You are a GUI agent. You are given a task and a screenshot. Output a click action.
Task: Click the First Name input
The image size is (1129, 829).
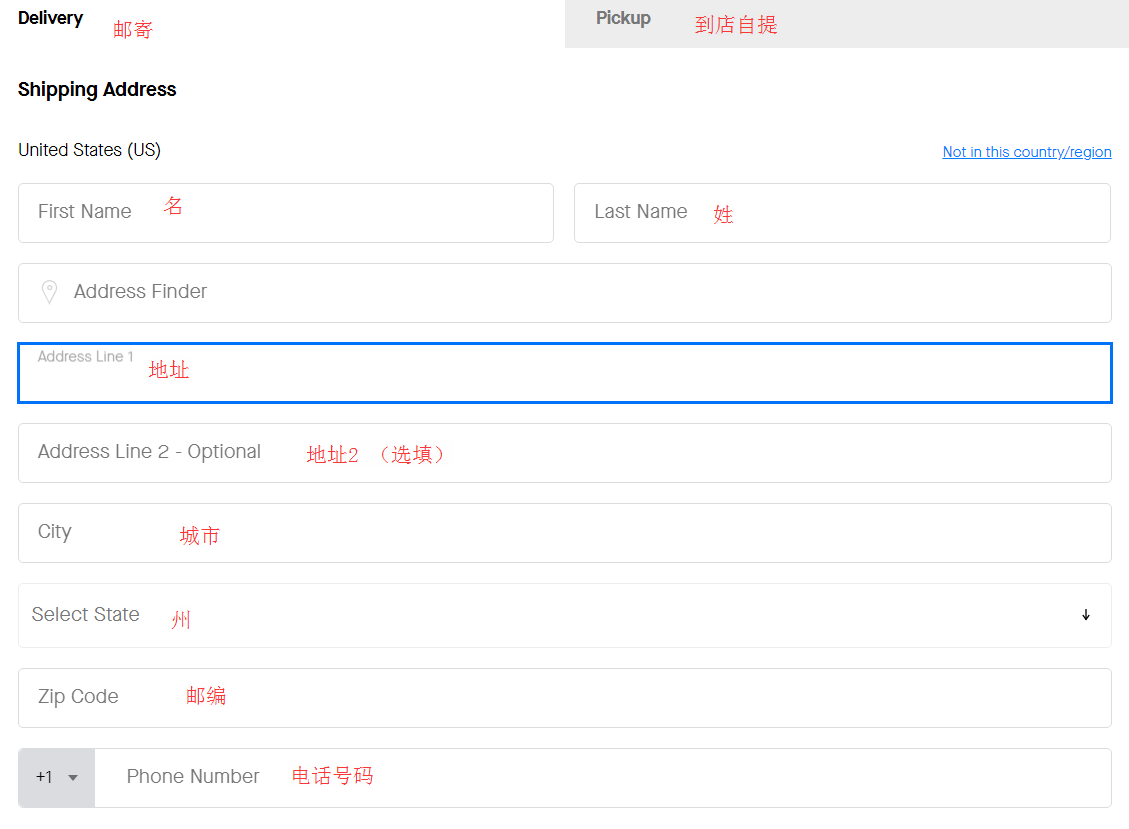286,213
